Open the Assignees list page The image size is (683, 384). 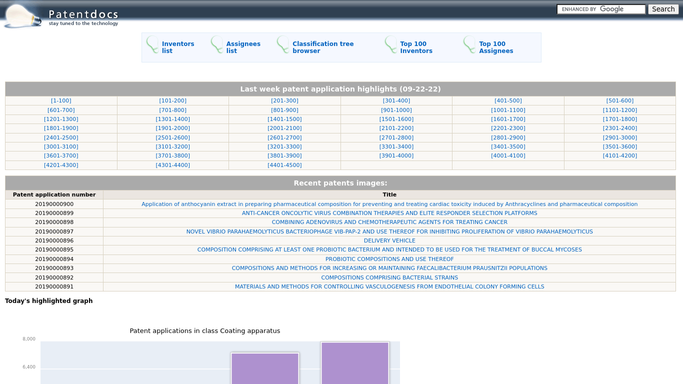[x=243, y=47]
